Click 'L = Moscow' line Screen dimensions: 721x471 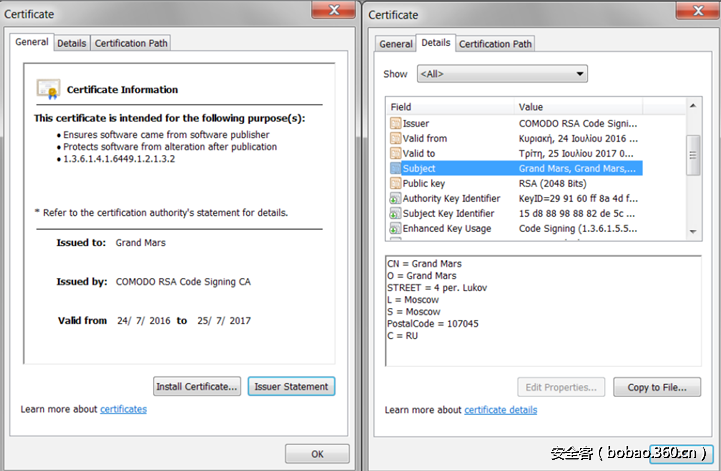(413, 299)
